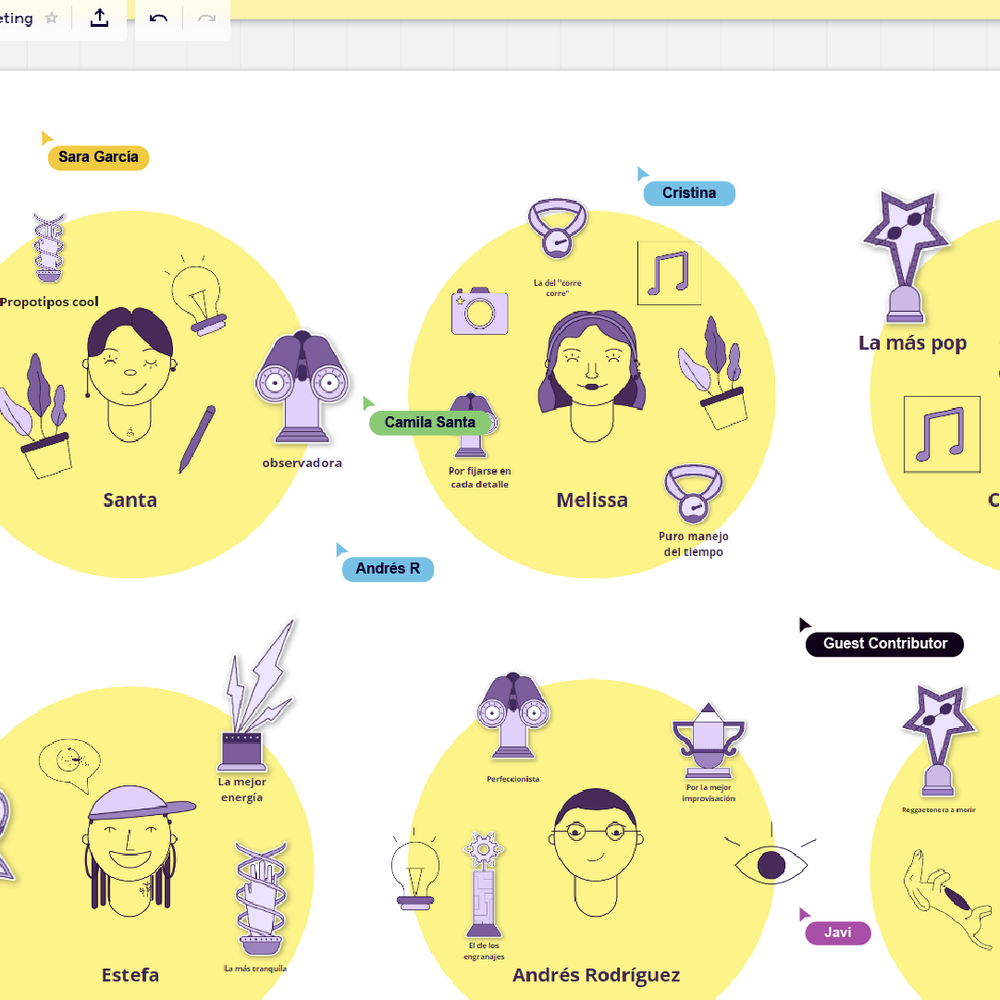Select the binoculars trophy labeled Perfeccionista
The image size is (1000, 1000).
point(513,716)
